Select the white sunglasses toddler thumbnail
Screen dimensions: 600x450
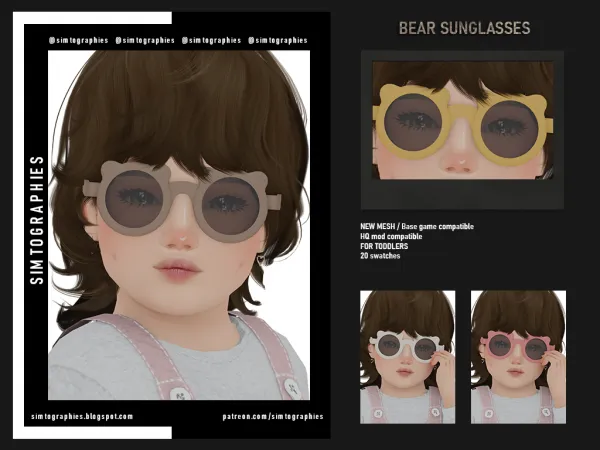click(x=408, y=357)
